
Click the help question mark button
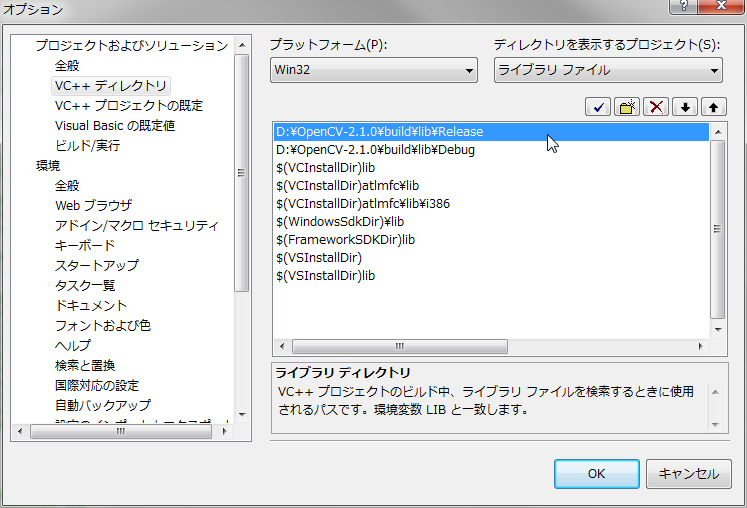(x=684, y=6)
